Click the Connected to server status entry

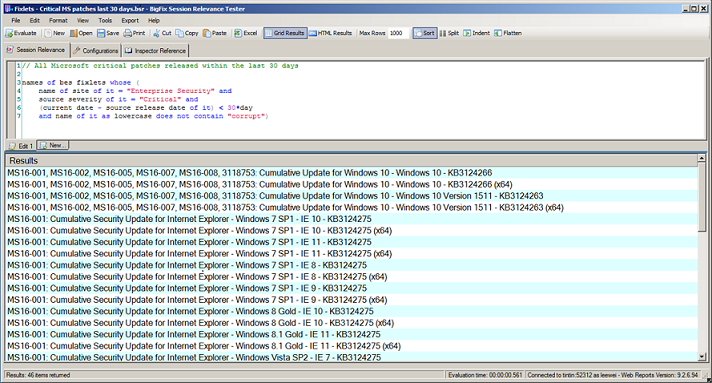[613, 375]
